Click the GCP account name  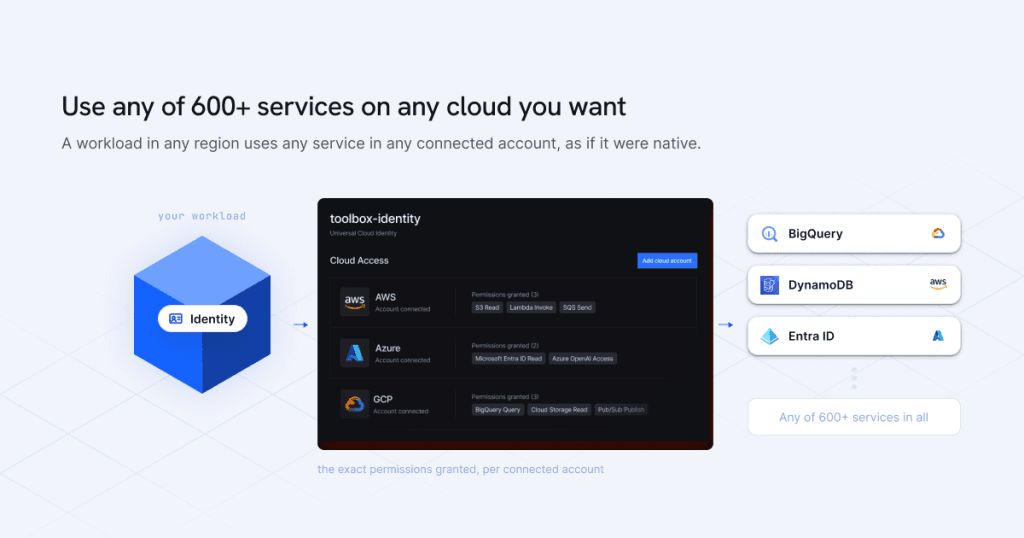(x=383, y=399)
